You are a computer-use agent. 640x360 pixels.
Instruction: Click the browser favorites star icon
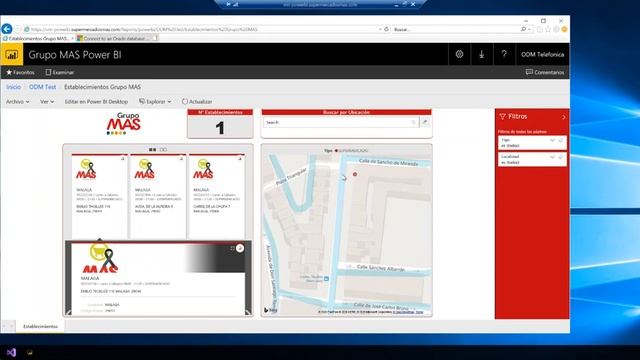tap(548, 29)
